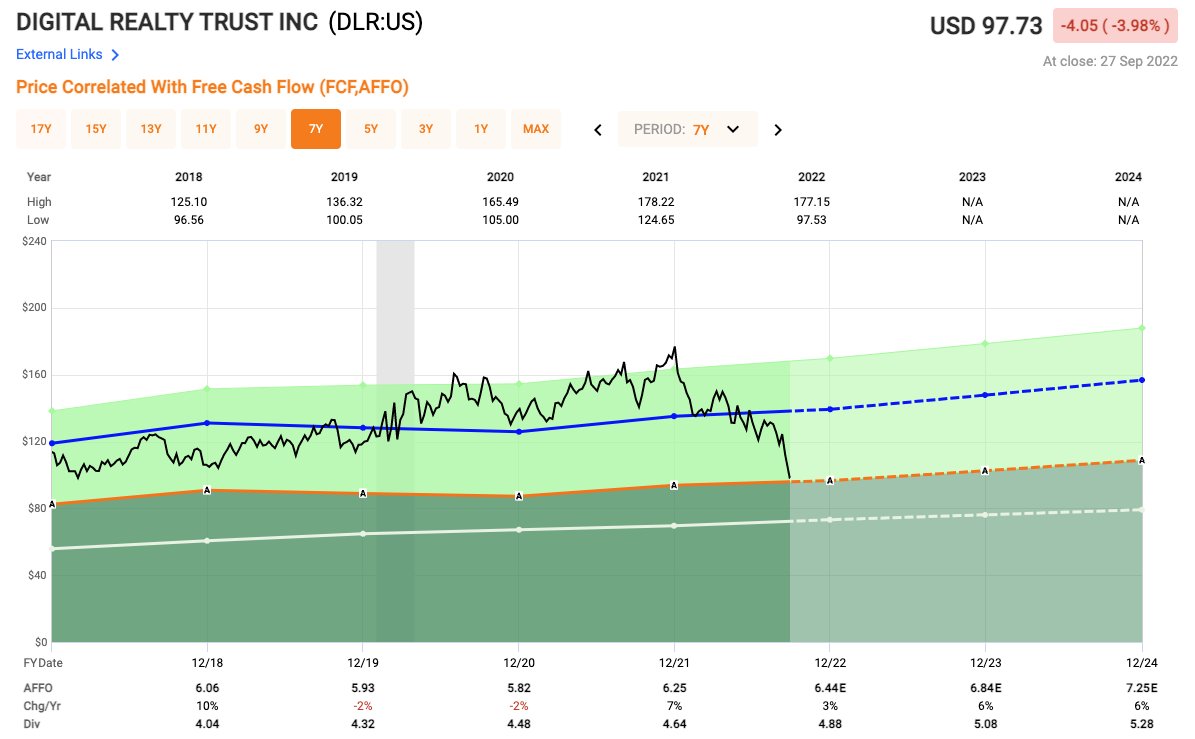Click the 2018 Low value 96.56
1195x739 pixels.
[x=189, y=220]
